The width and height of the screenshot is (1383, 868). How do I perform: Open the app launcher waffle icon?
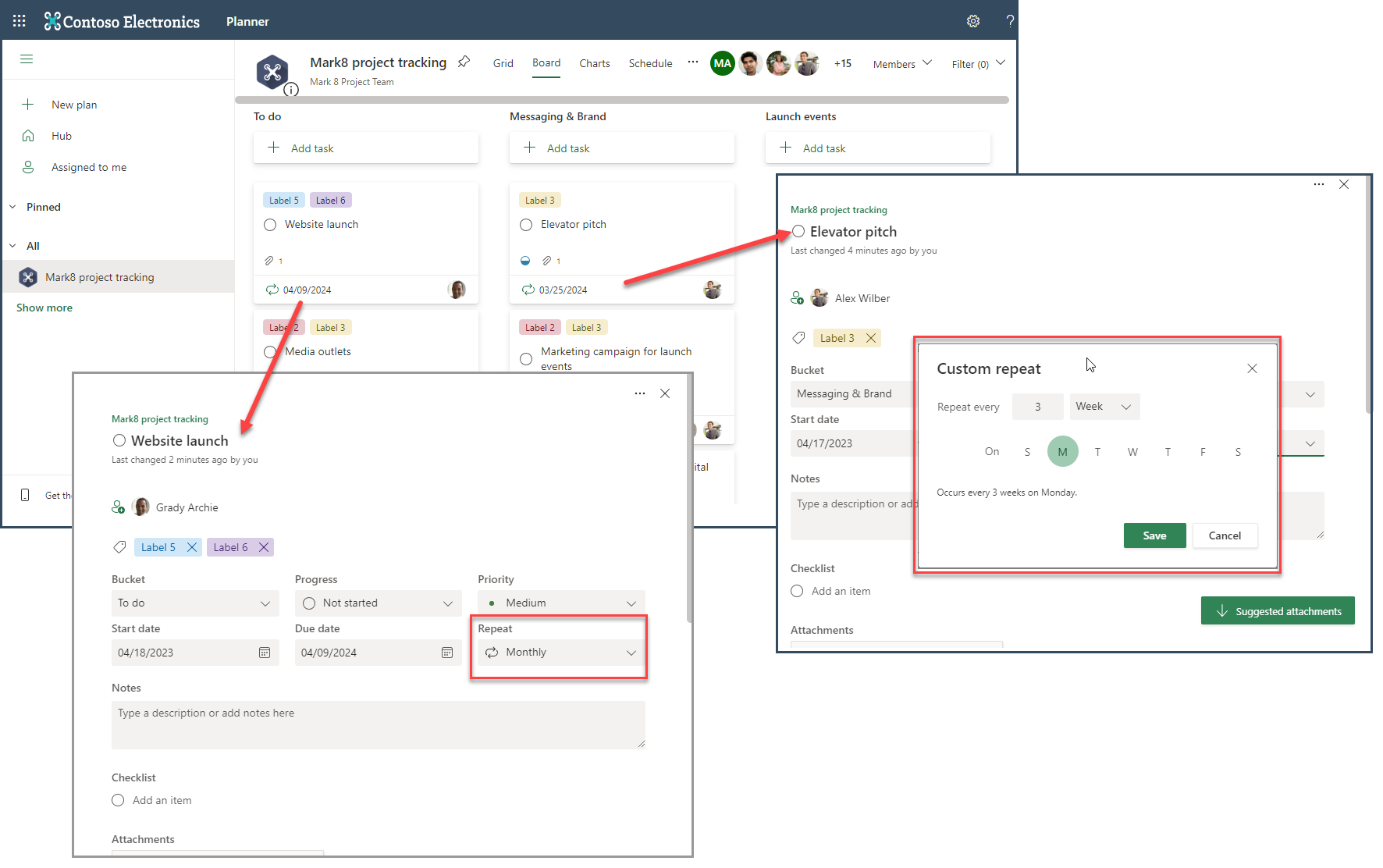coord(20,21)
